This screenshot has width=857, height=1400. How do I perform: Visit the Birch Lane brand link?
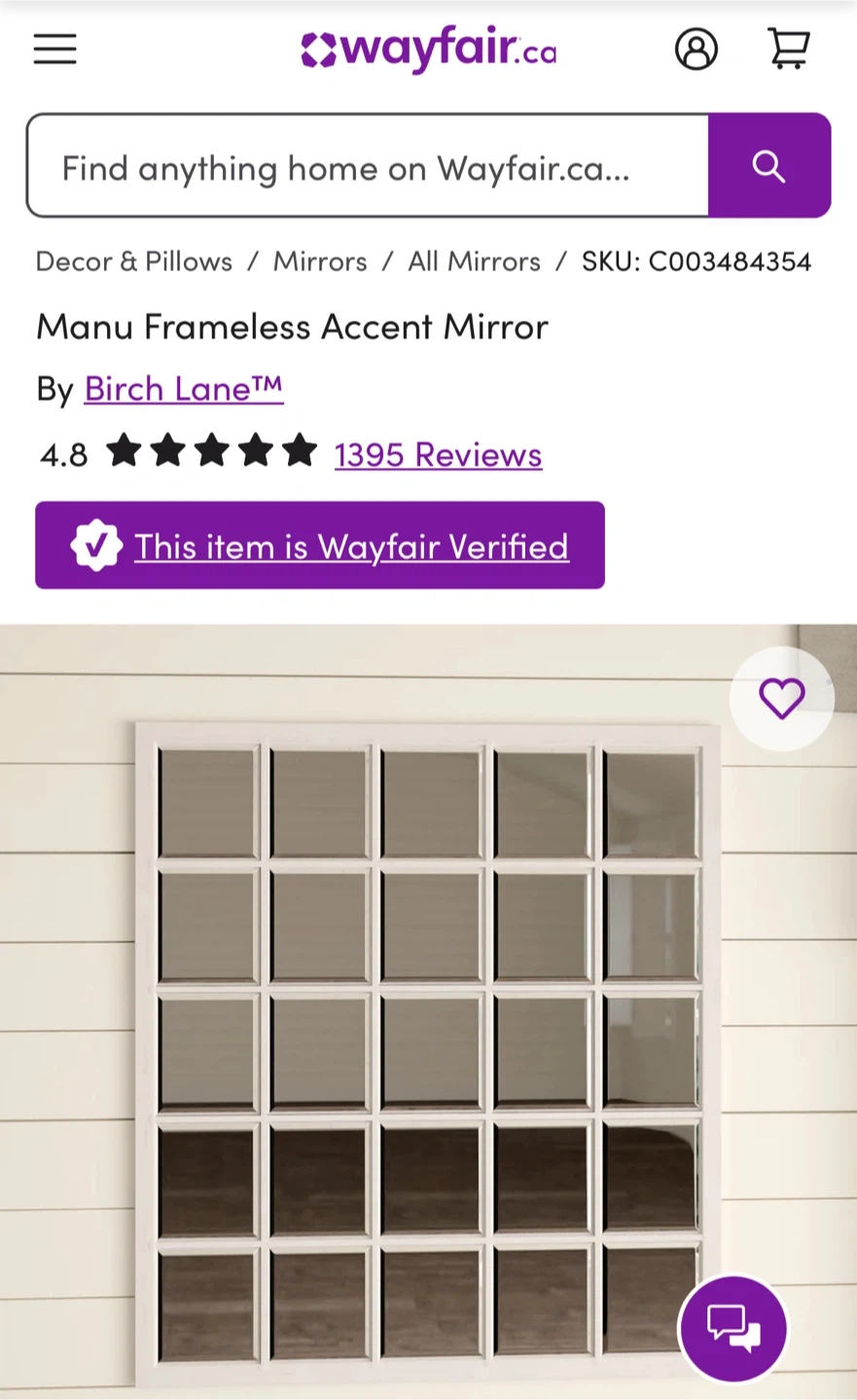click(x=184, y=389)
